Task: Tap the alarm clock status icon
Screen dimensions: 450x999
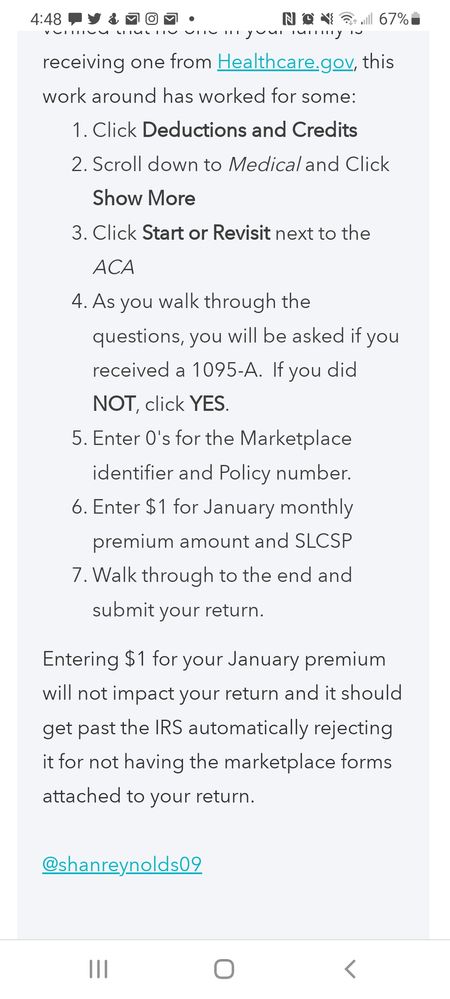Action: 308,18
